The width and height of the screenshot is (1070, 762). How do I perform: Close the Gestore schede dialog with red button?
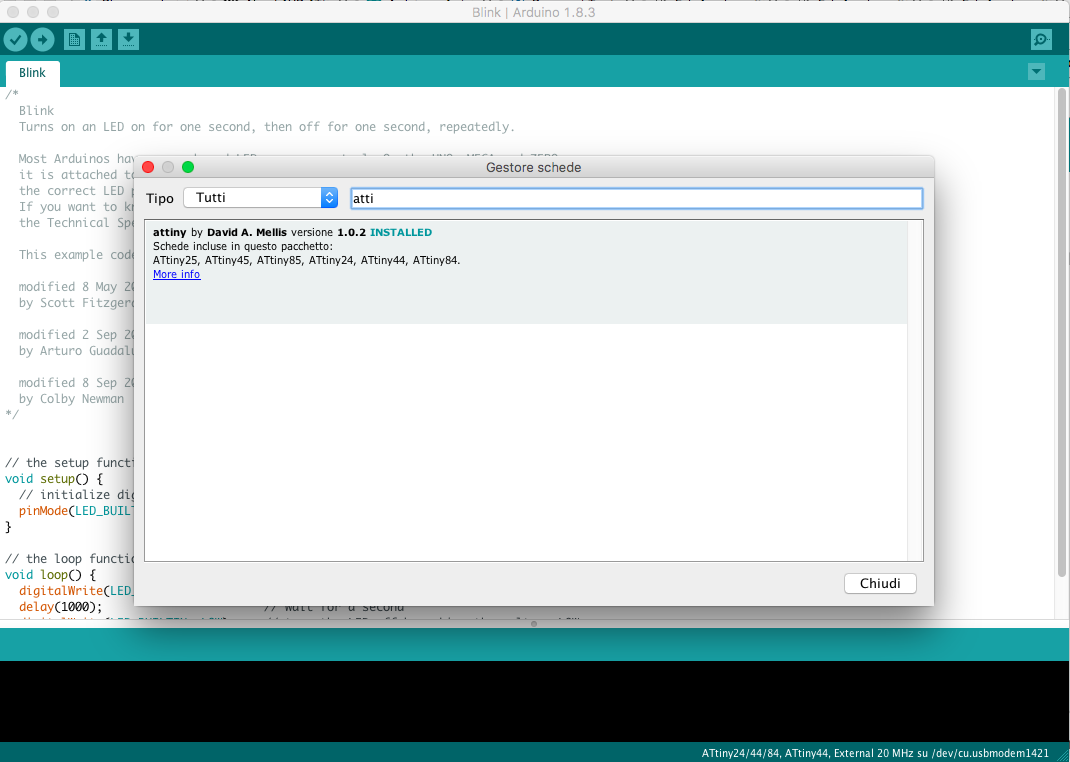(x=148, y=167)
